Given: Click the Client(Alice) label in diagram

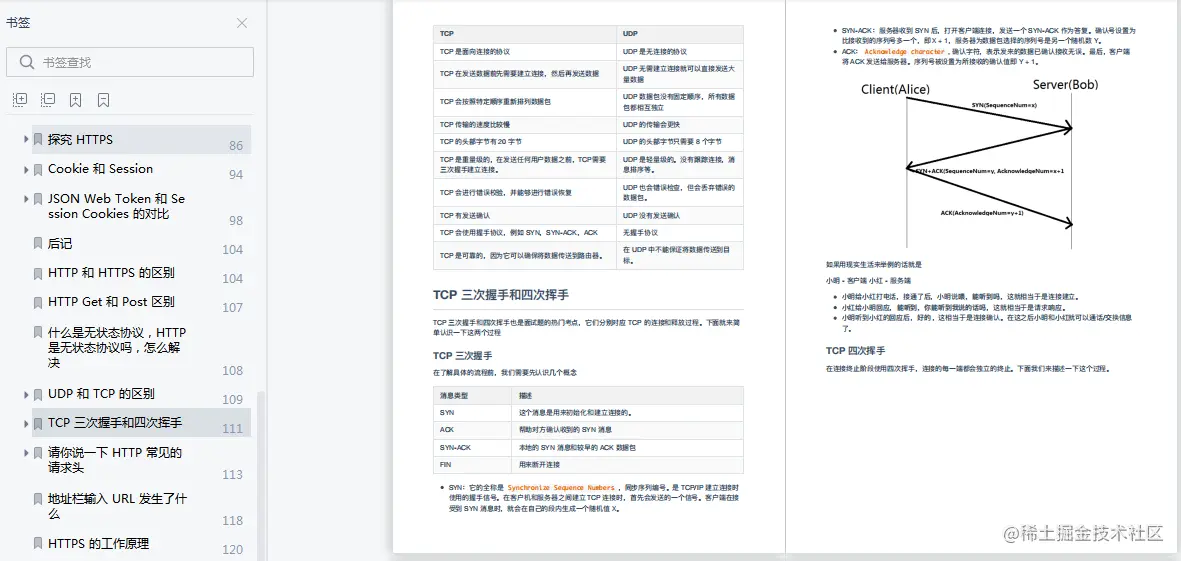Looking at the screenshot, I should (895, 90).
